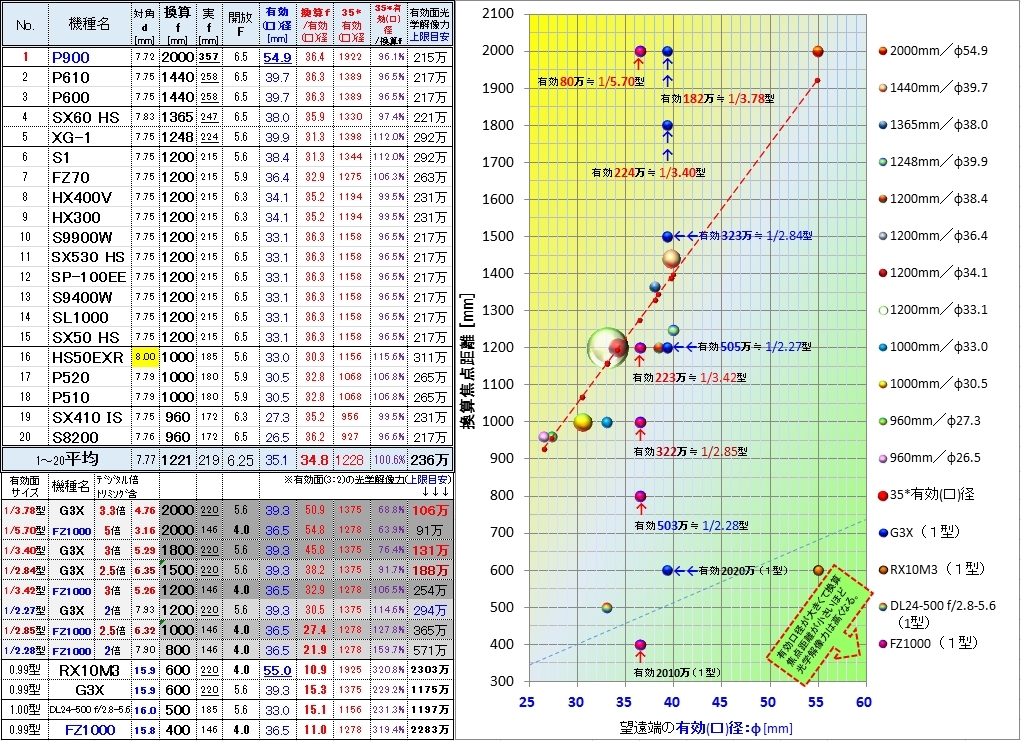1021x741 pixels.
Task: Select the 有効80万≒1/5.70型 chart annotation
Action: tap(591, 83)
